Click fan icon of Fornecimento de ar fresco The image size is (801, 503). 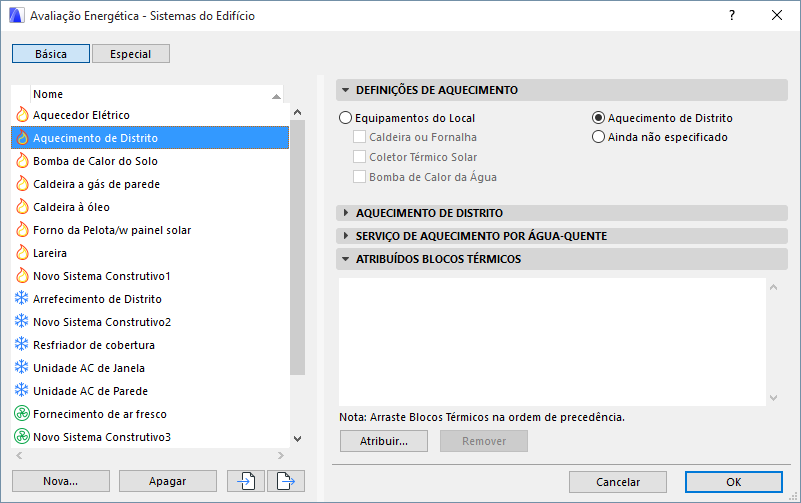[x=22, y=414]
